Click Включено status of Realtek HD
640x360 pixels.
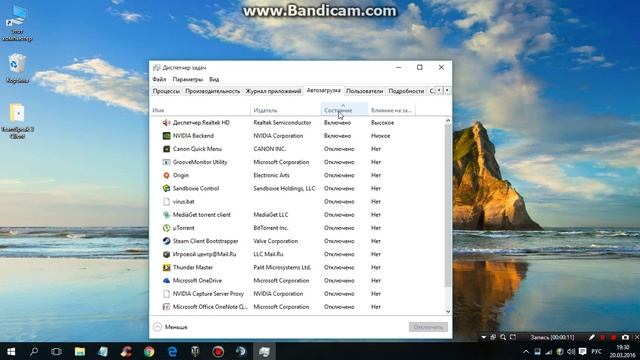point(338,122)
